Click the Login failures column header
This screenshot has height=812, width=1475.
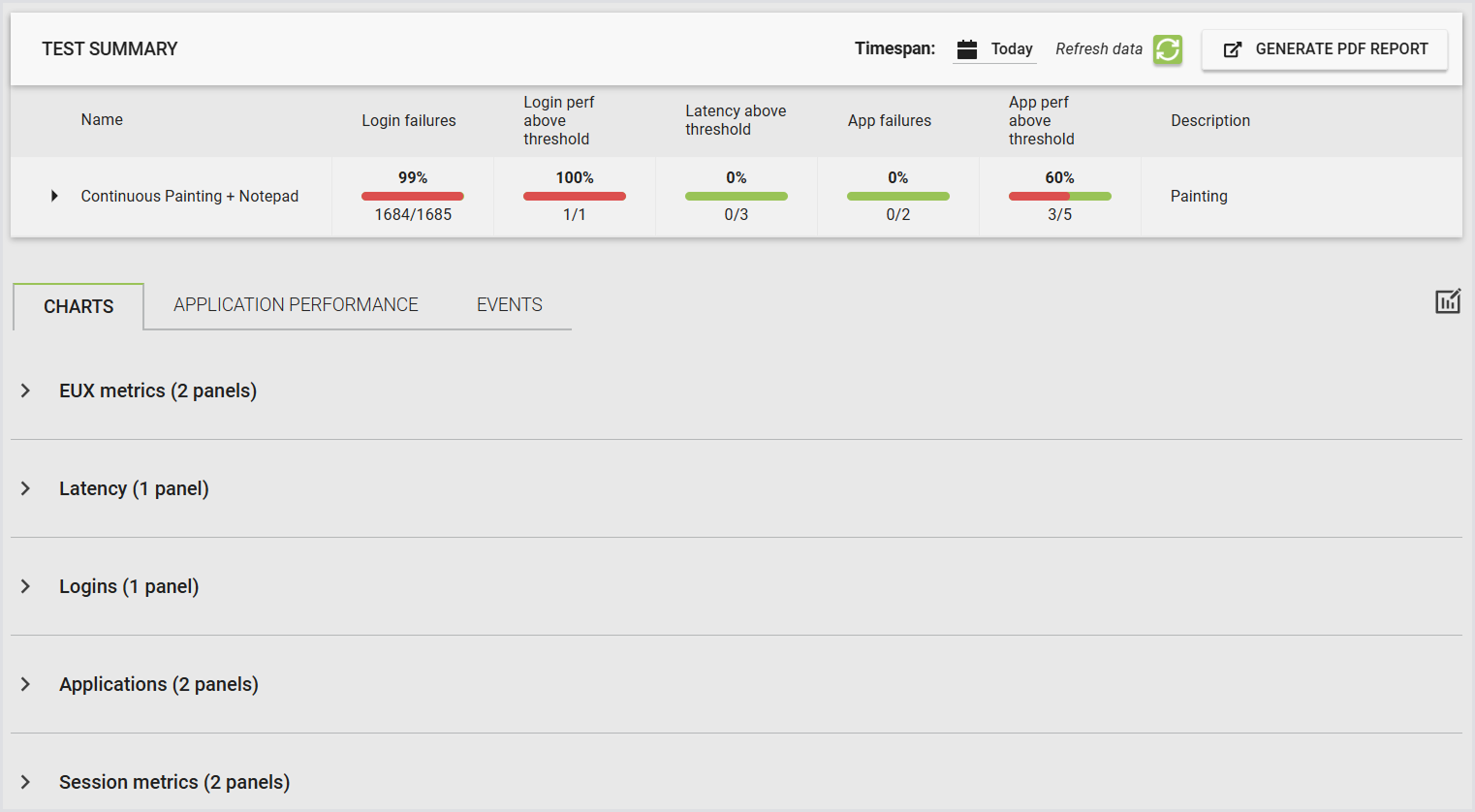(x=409, y=120)
